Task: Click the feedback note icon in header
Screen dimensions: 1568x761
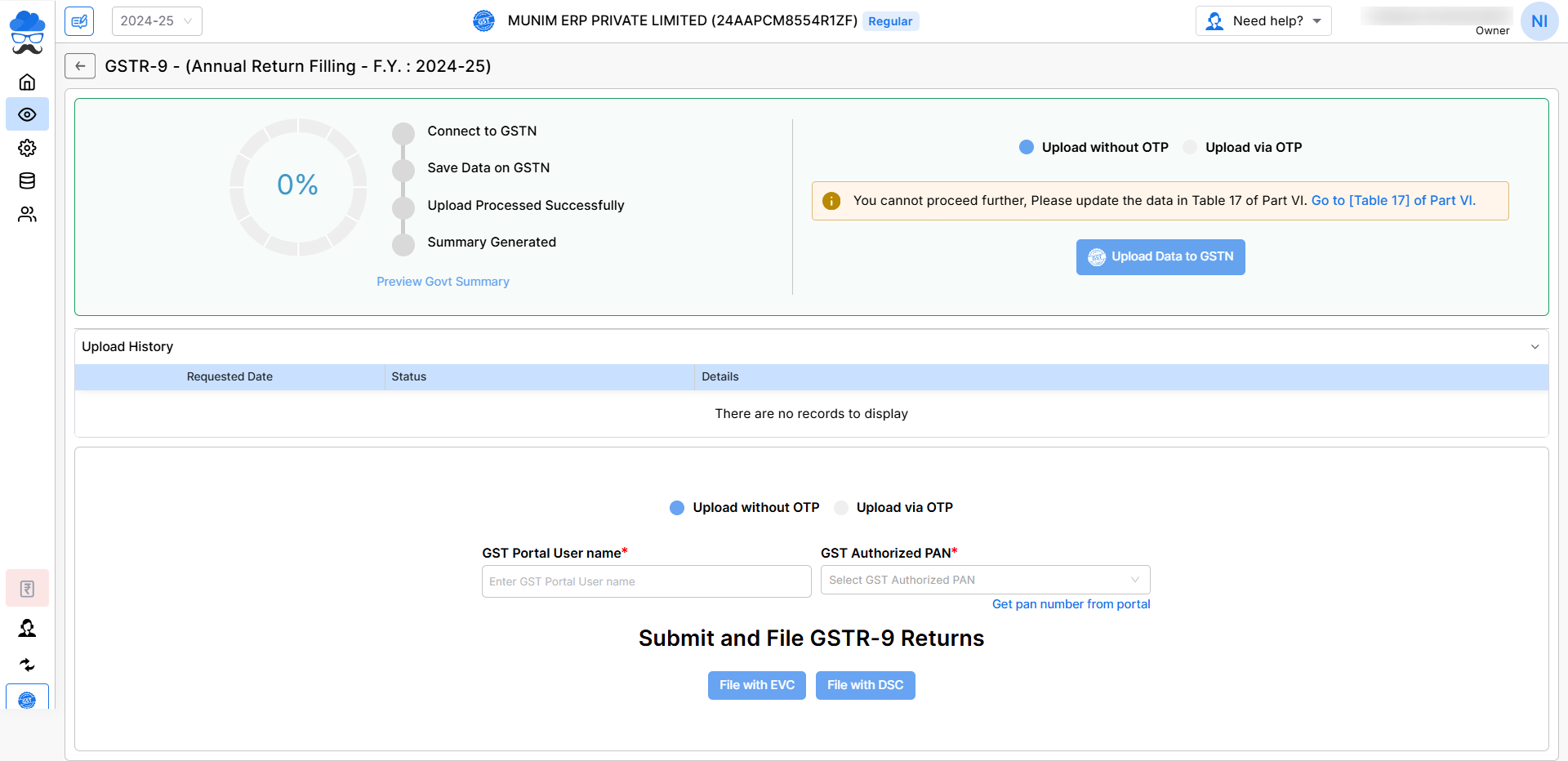Action: point(79,21)
